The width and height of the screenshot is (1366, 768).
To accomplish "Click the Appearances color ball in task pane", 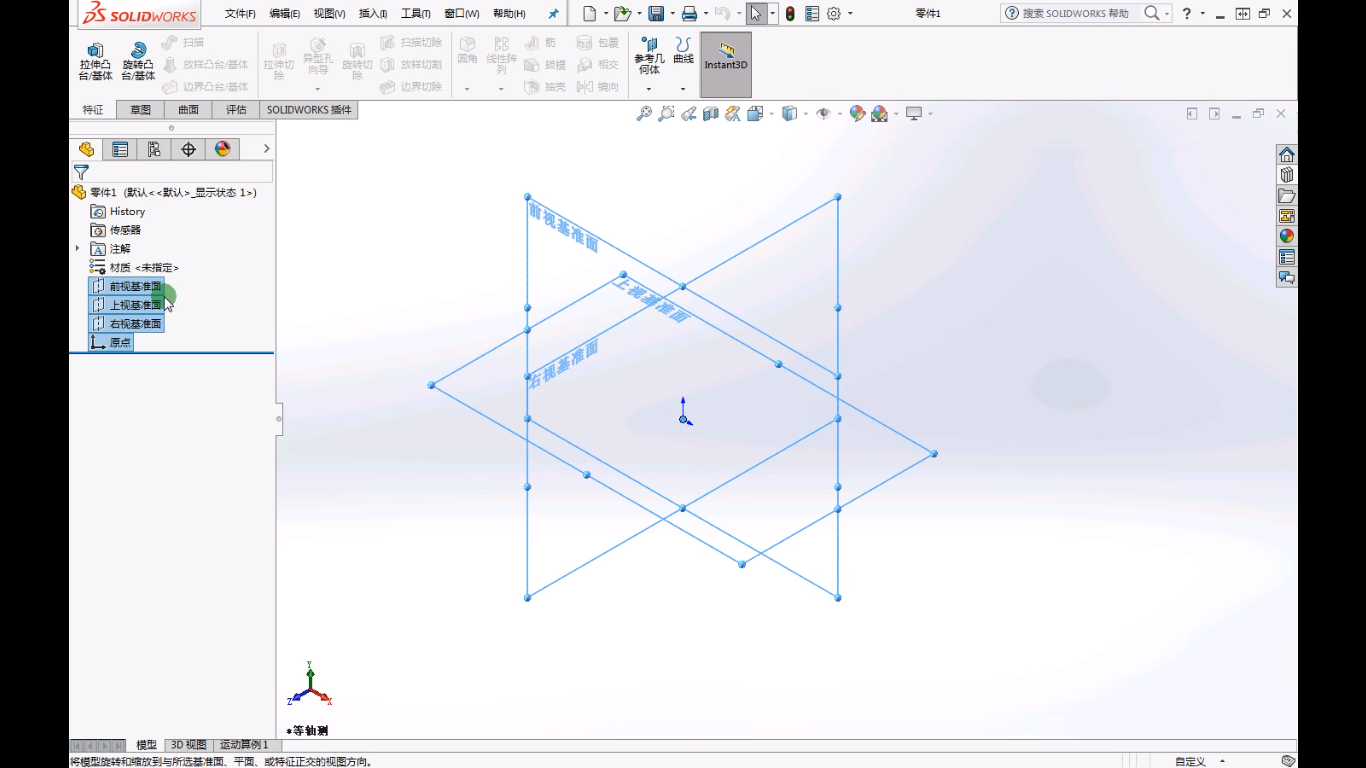I will (1287, 236).
